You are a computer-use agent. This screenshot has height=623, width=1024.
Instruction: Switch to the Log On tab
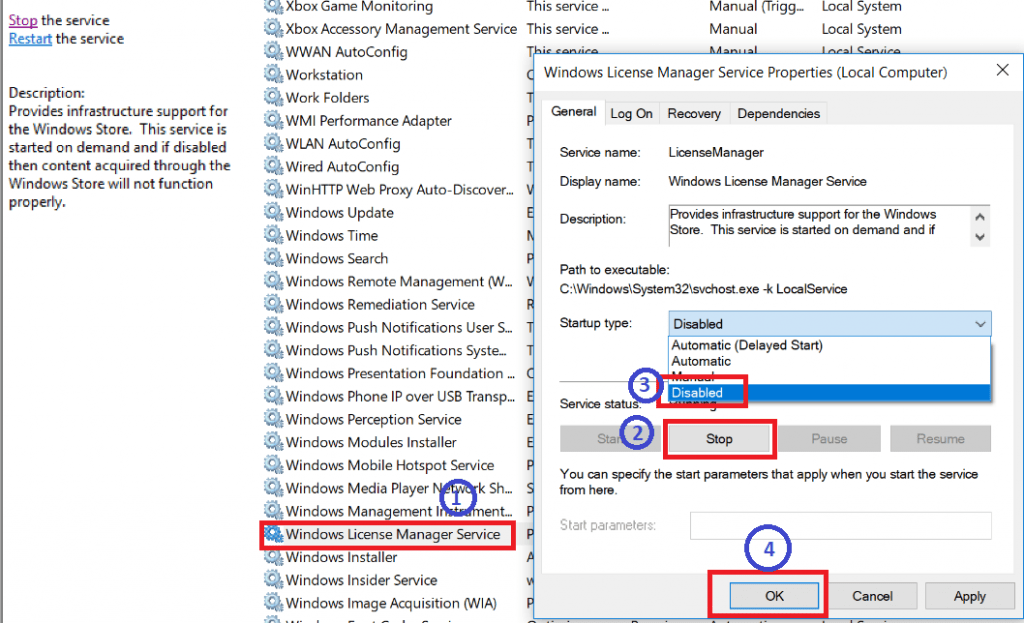tap(631, 114)
